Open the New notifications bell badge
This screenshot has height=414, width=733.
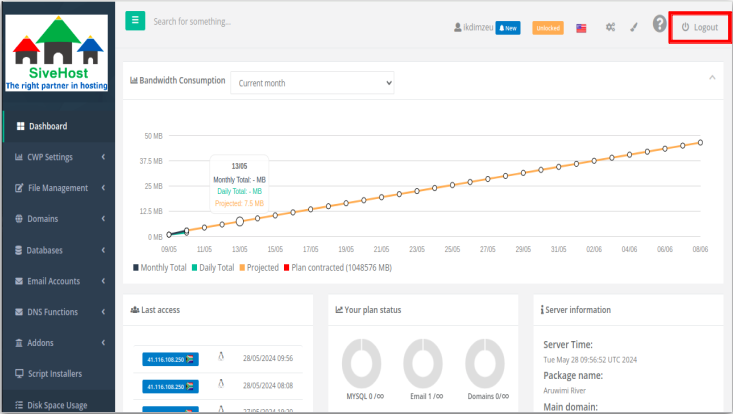tap(508, 28)
